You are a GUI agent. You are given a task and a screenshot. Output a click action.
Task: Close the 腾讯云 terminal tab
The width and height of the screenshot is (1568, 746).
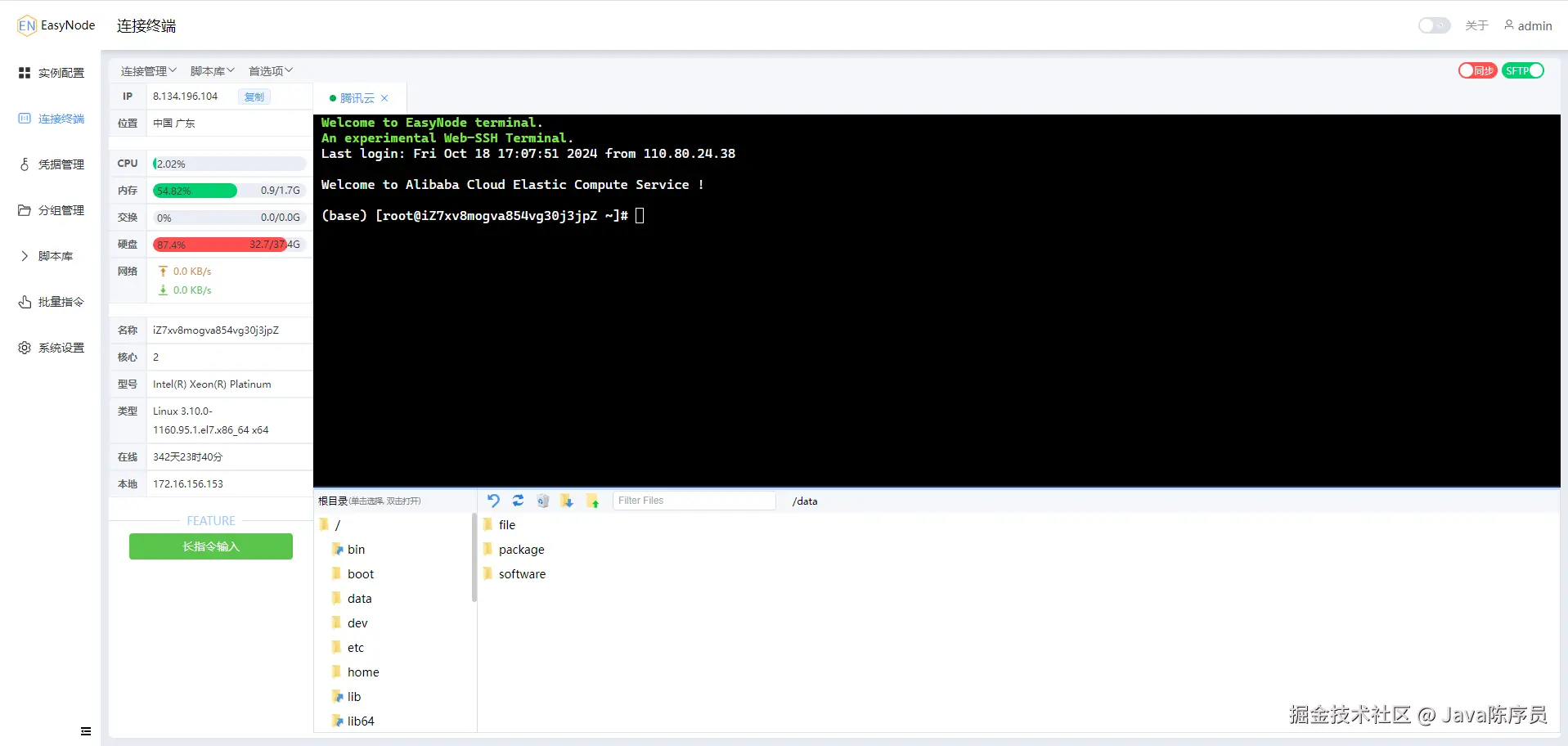(x=384, y=98)
